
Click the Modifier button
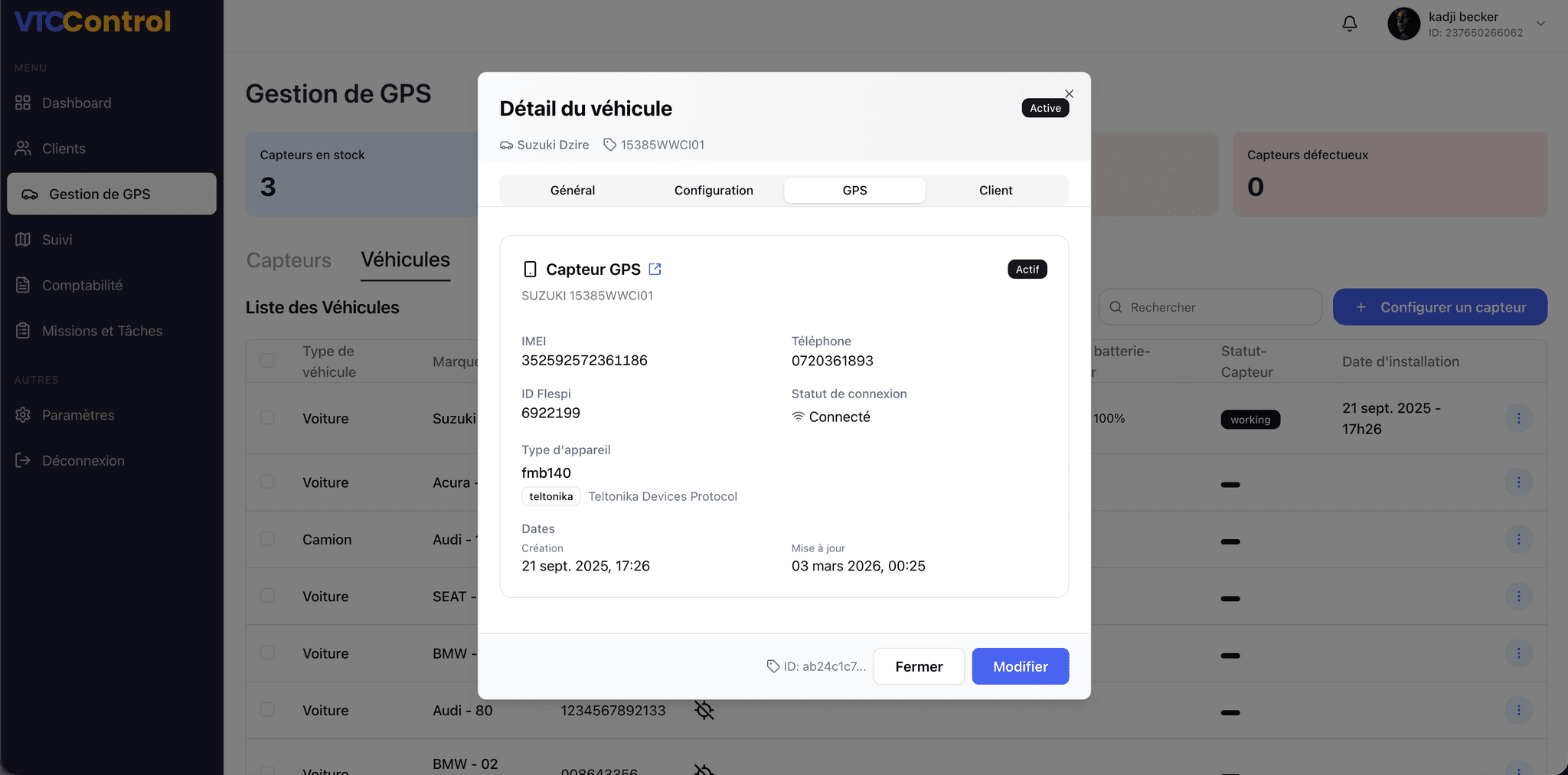[x=1020, y=666]
